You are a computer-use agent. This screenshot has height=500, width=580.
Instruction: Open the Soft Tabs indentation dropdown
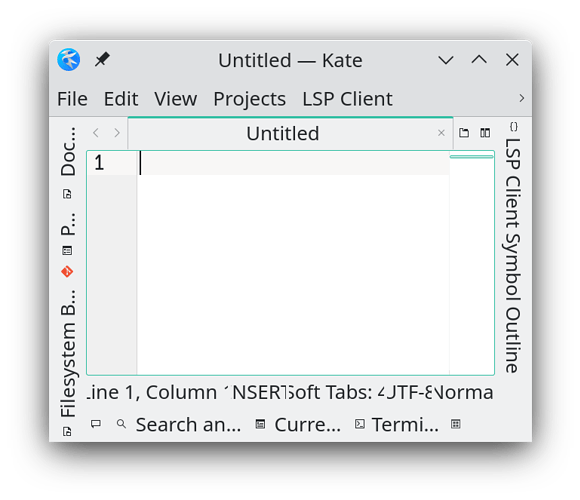(335, 392)
